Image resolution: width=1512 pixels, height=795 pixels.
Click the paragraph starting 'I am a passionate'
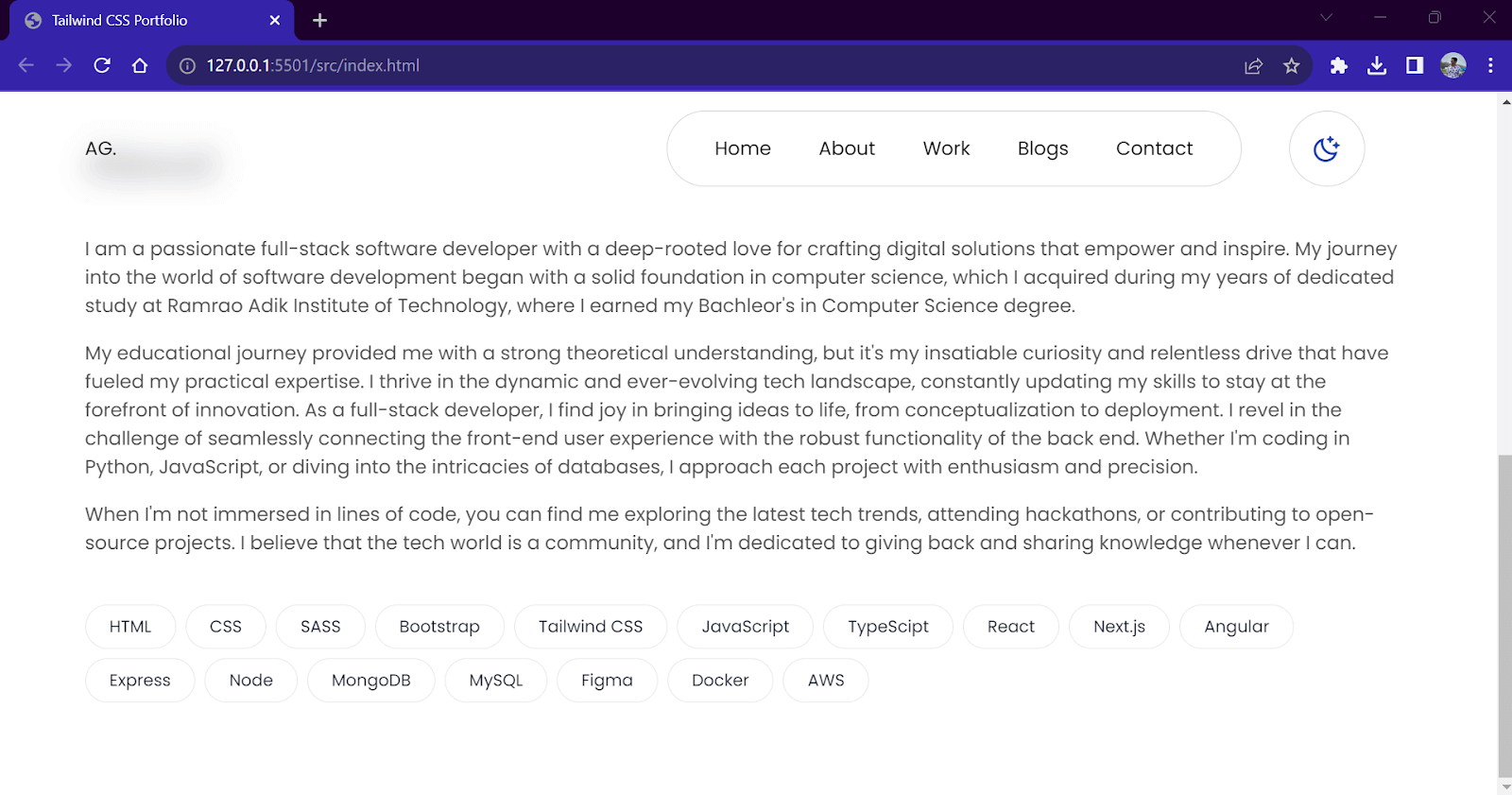coord(741,277)
